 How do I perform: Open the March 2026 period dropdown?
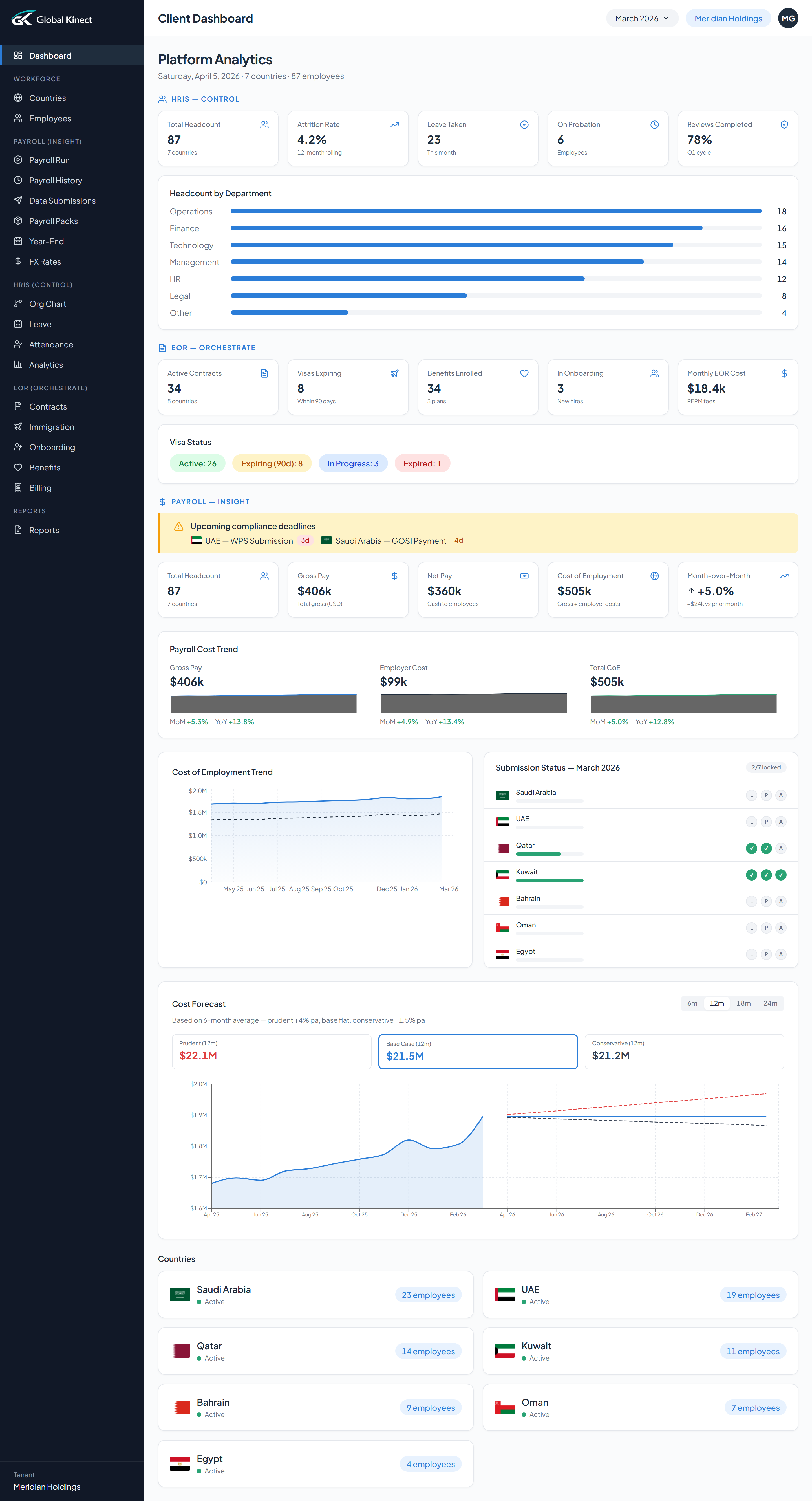tap(641, 18)
